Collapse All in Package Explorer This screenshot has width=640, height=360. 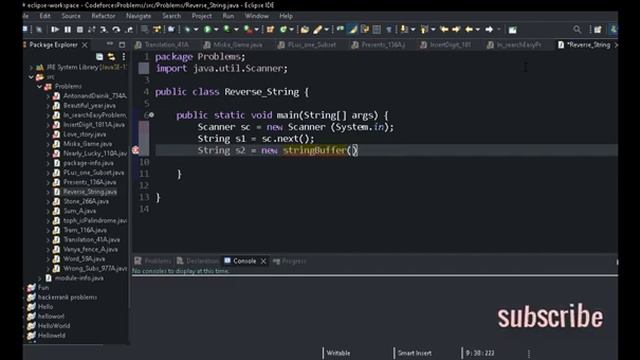(99, 57)
